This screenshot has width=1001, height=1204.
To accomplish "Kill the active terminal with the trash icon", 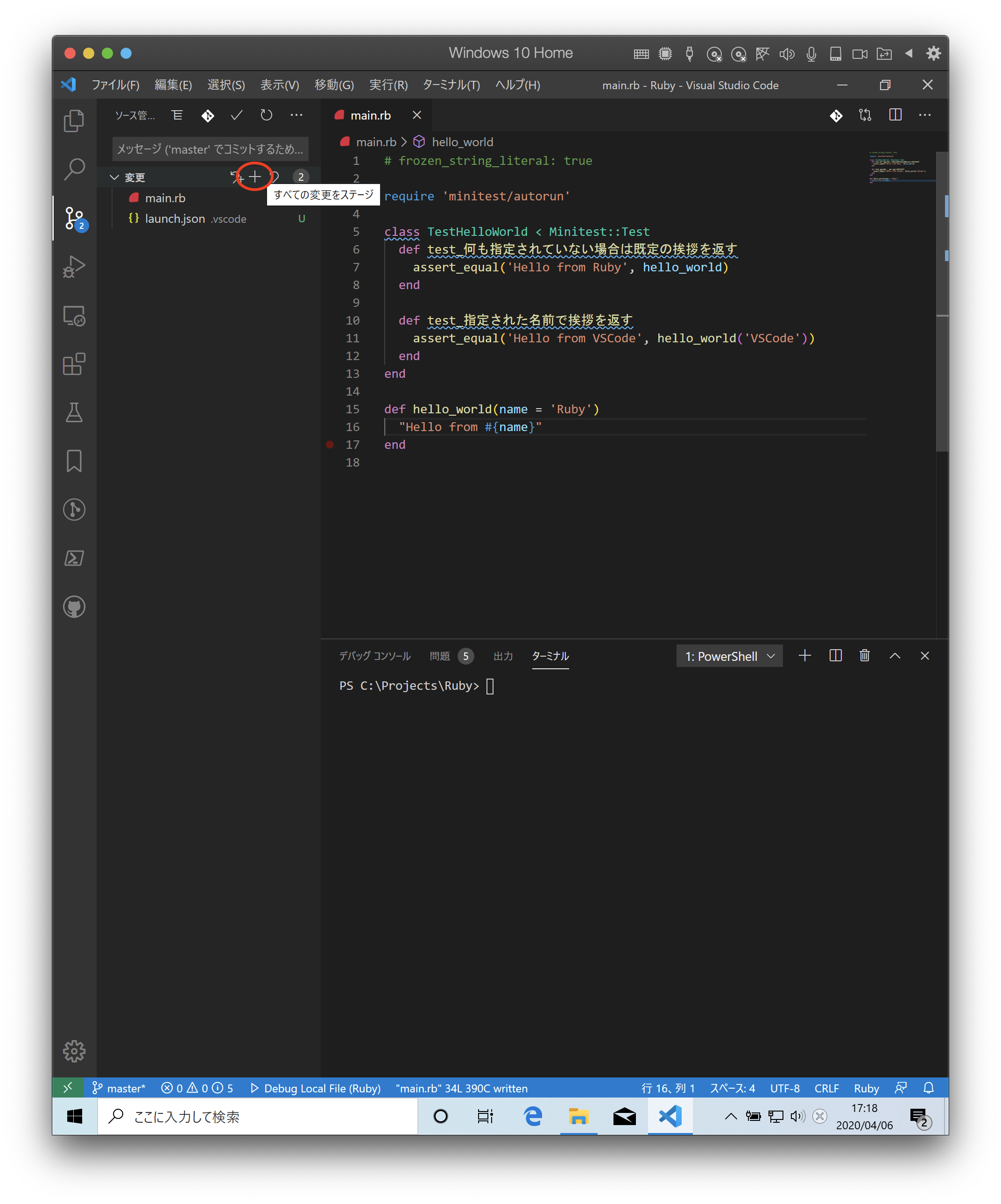I will pyautogui.click(x=865, y=656).
